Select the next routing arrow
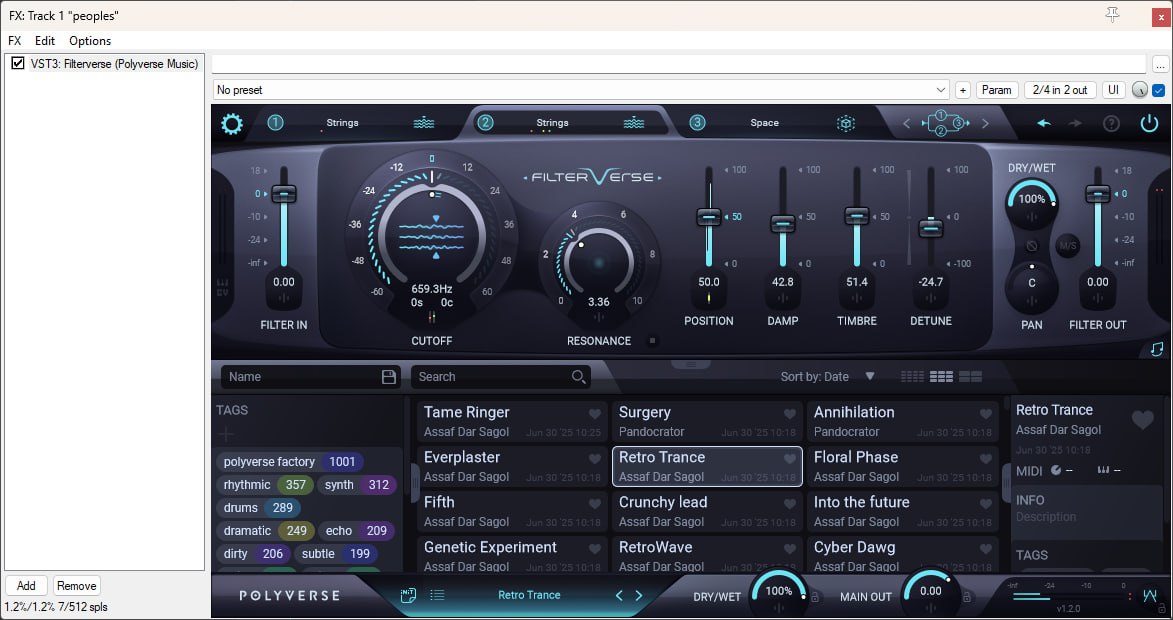 [985, 123]
